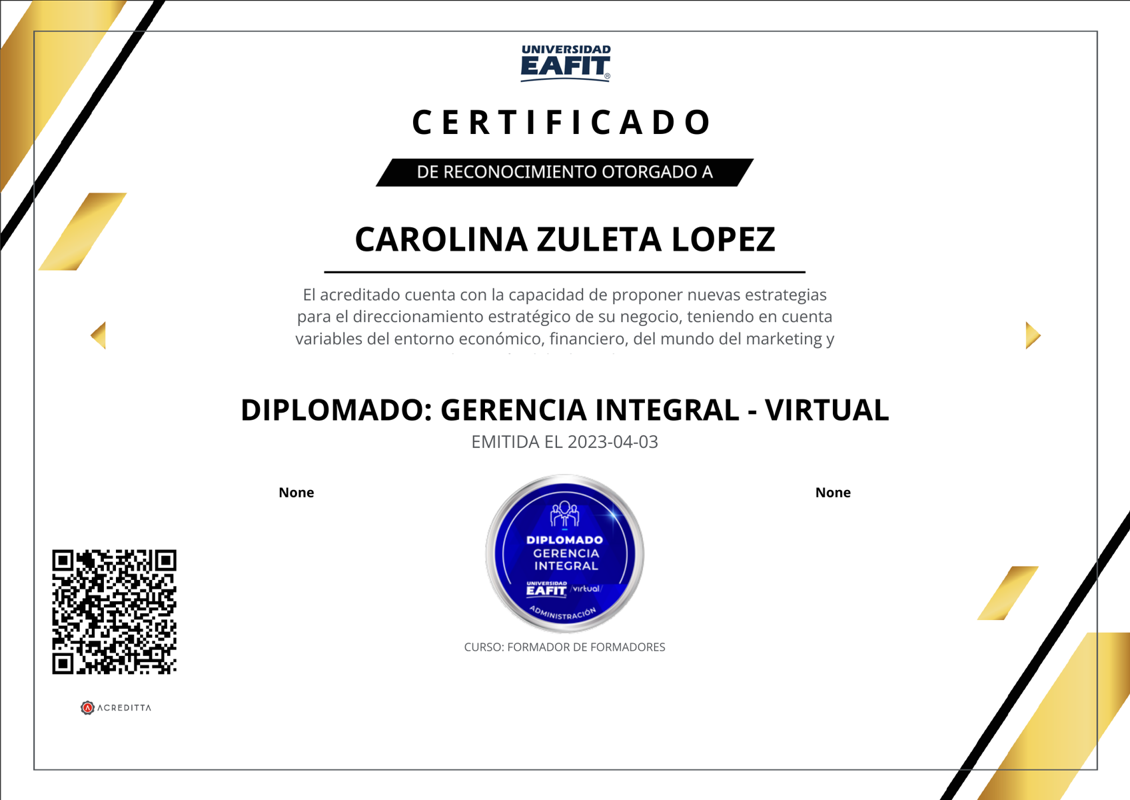
Task: Click the QR code image
Action: pyautogui.click(x=114, y=612)
